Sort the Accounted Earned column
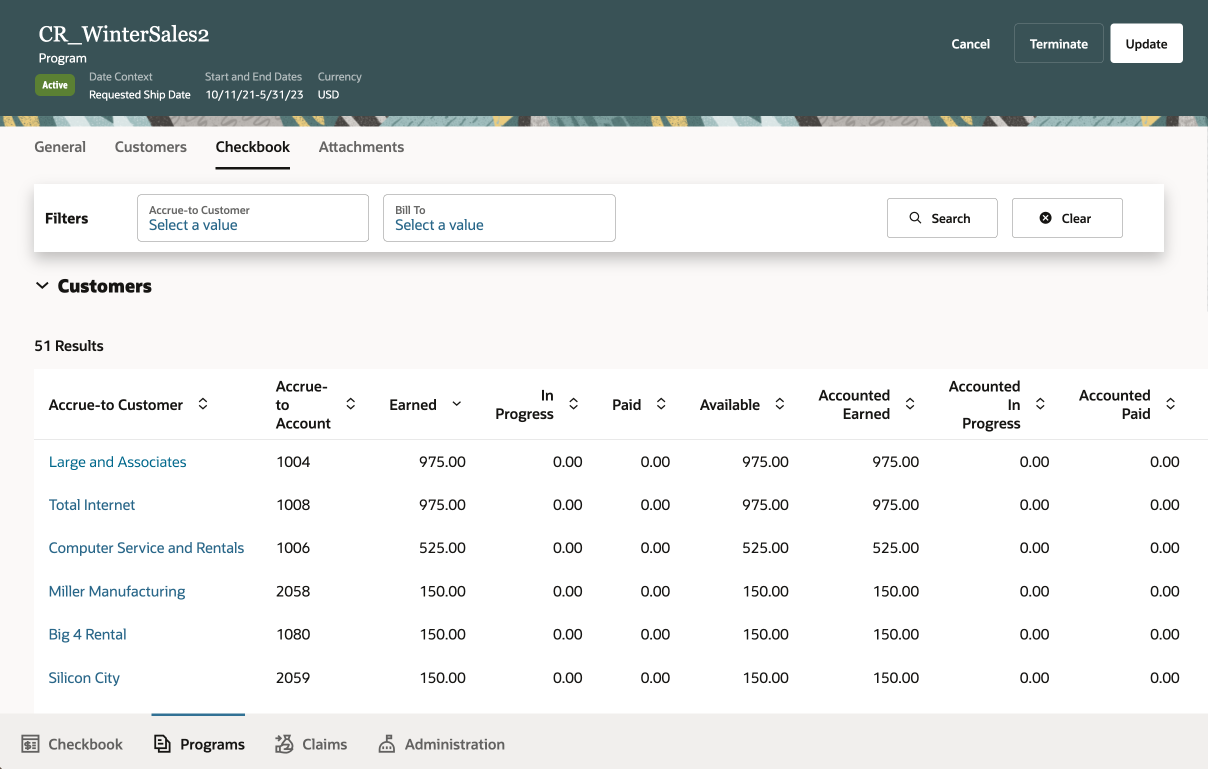The image size is (1208, 769). (x=910, y=404)
